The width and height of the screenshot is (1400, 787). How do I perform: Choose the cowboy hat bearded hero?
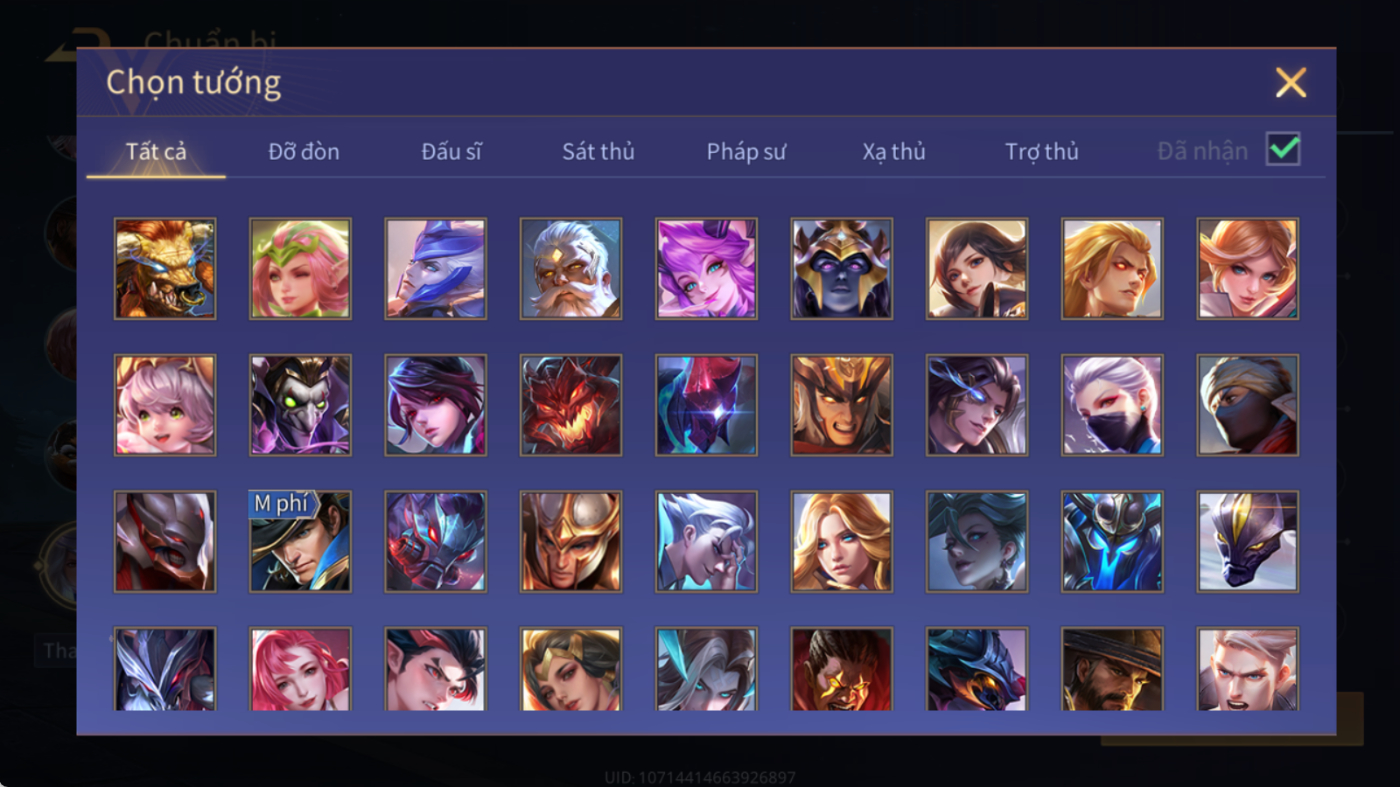click(1112, 669)
